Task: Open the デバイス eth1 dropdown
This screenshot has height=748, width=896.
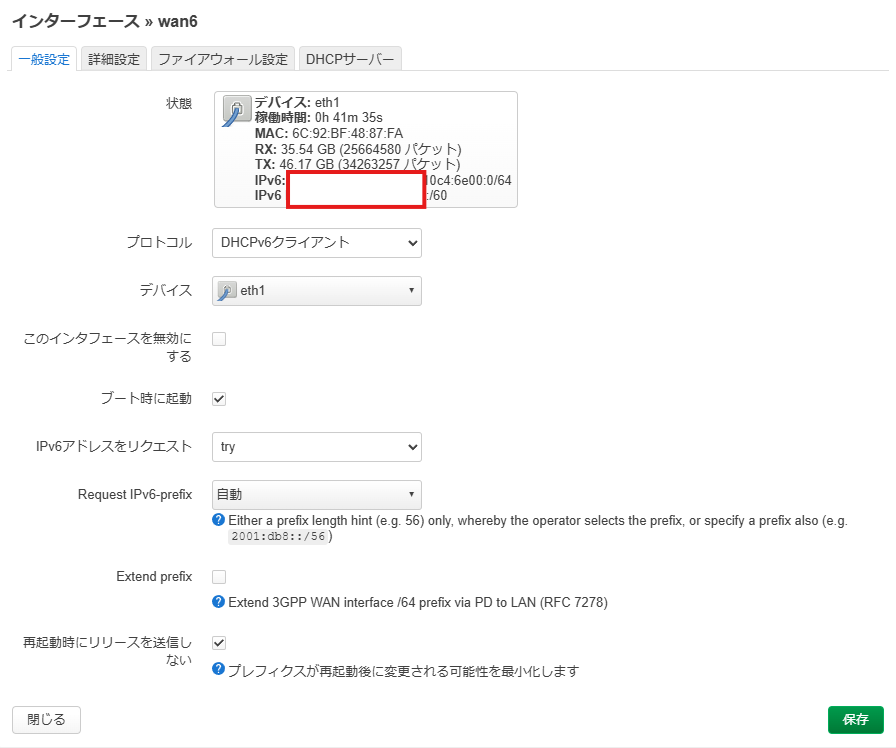Action: (x=317, y=291)
